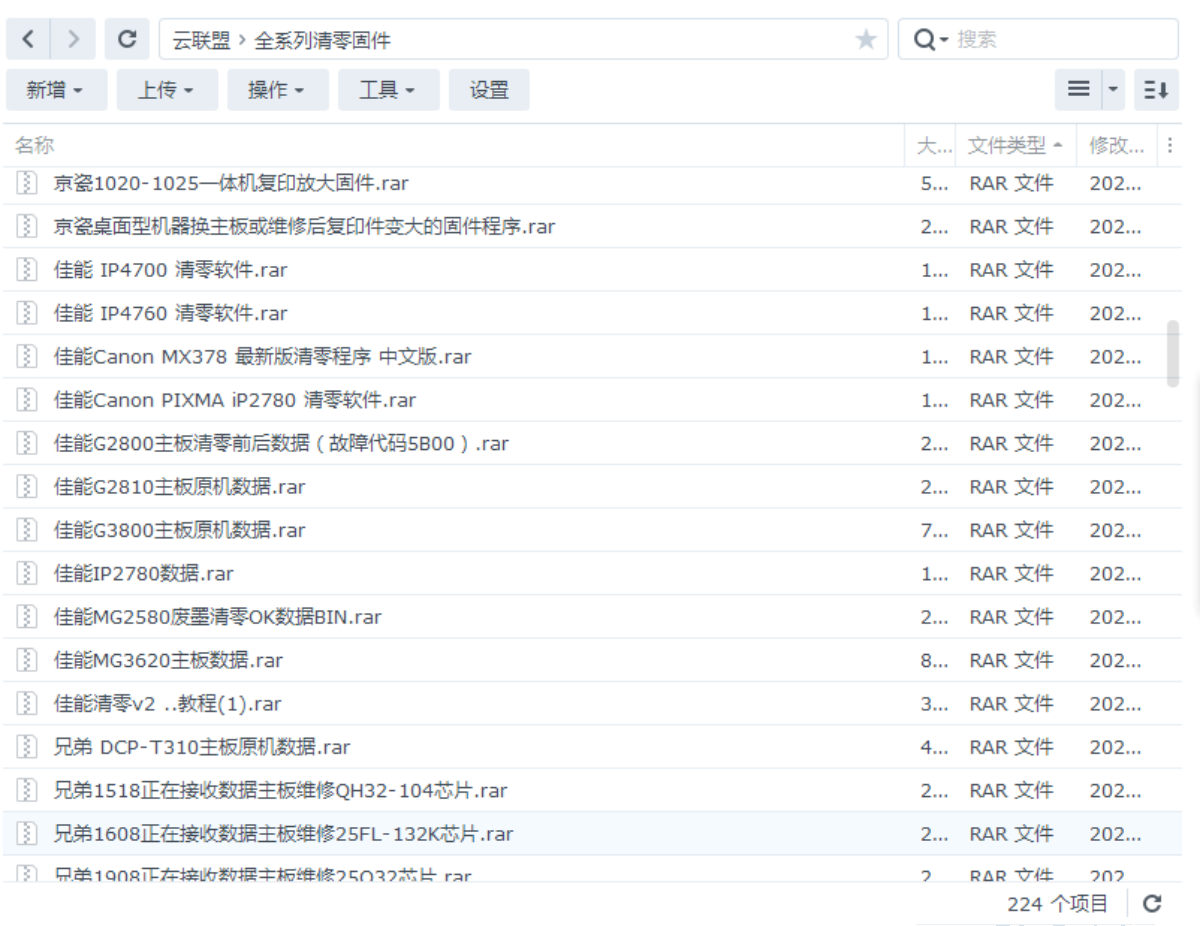Open sort order options icon
Screen dimensions: 1200x926
click(x=1157, y=90)
